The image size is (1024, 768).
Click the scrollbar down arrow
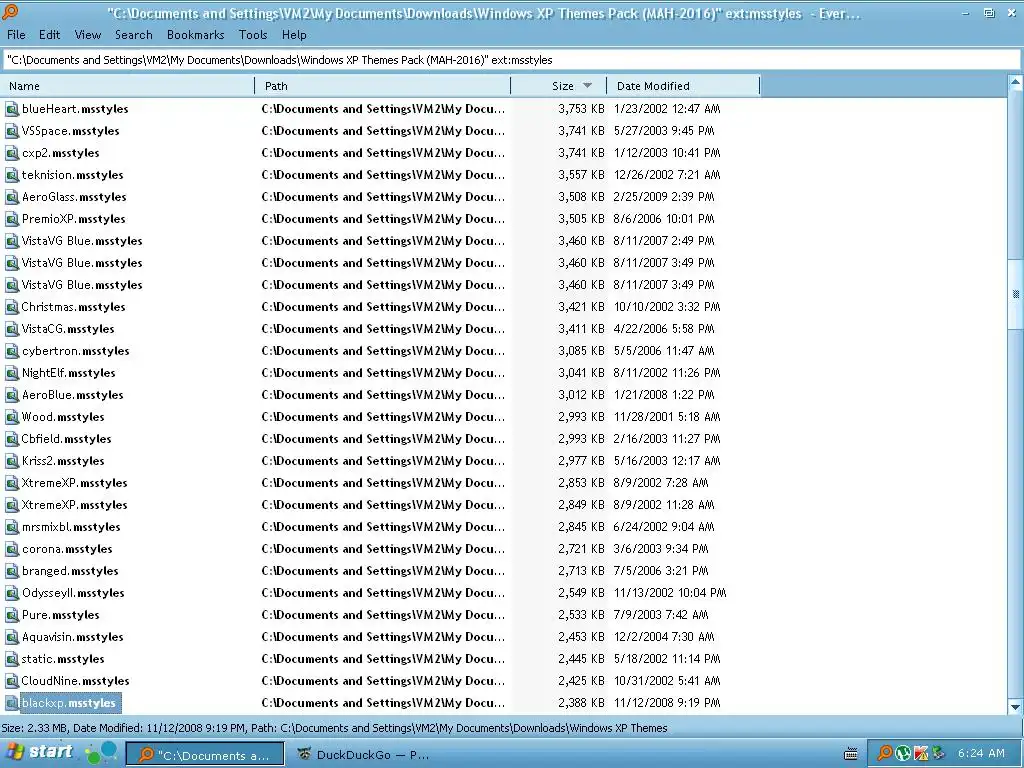(1016, 707)
